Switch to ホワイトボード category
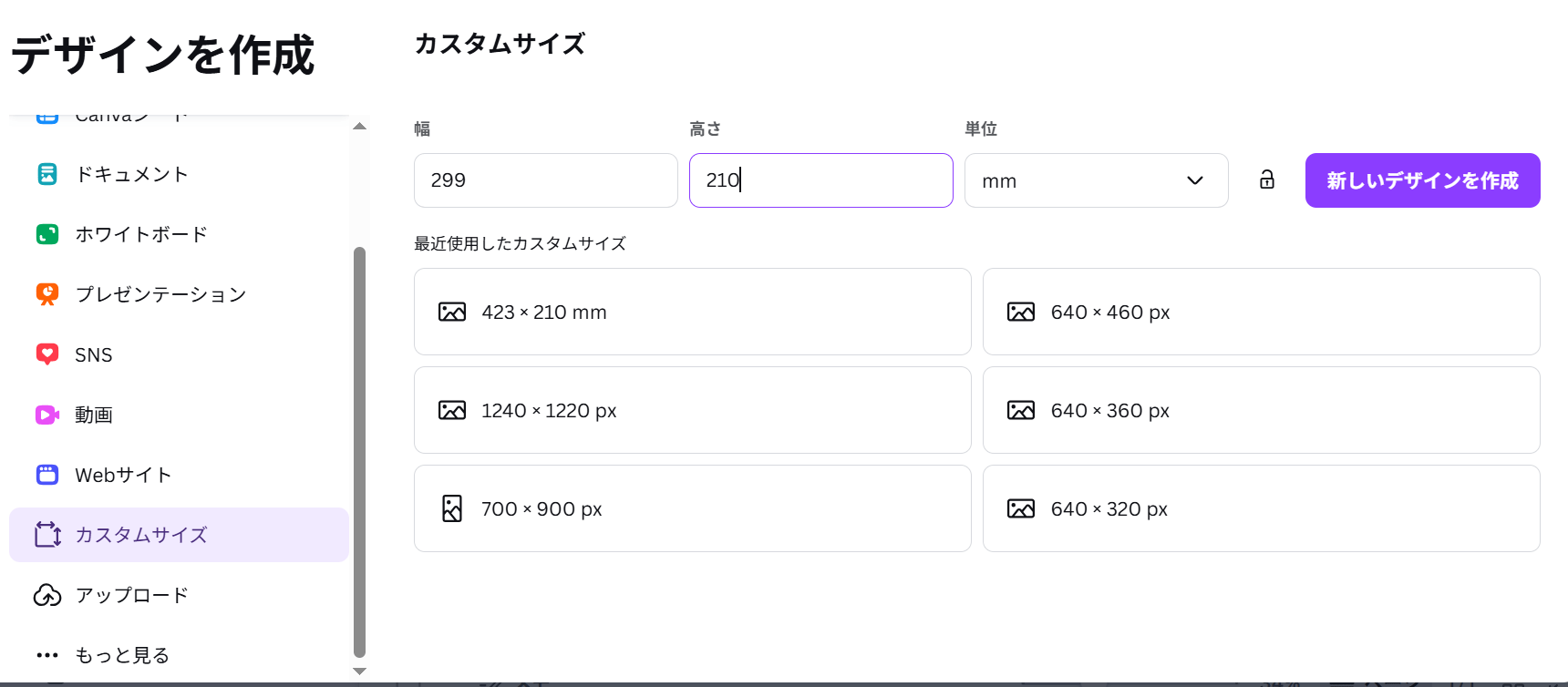 pyautogui.click(x=179, y=234)
